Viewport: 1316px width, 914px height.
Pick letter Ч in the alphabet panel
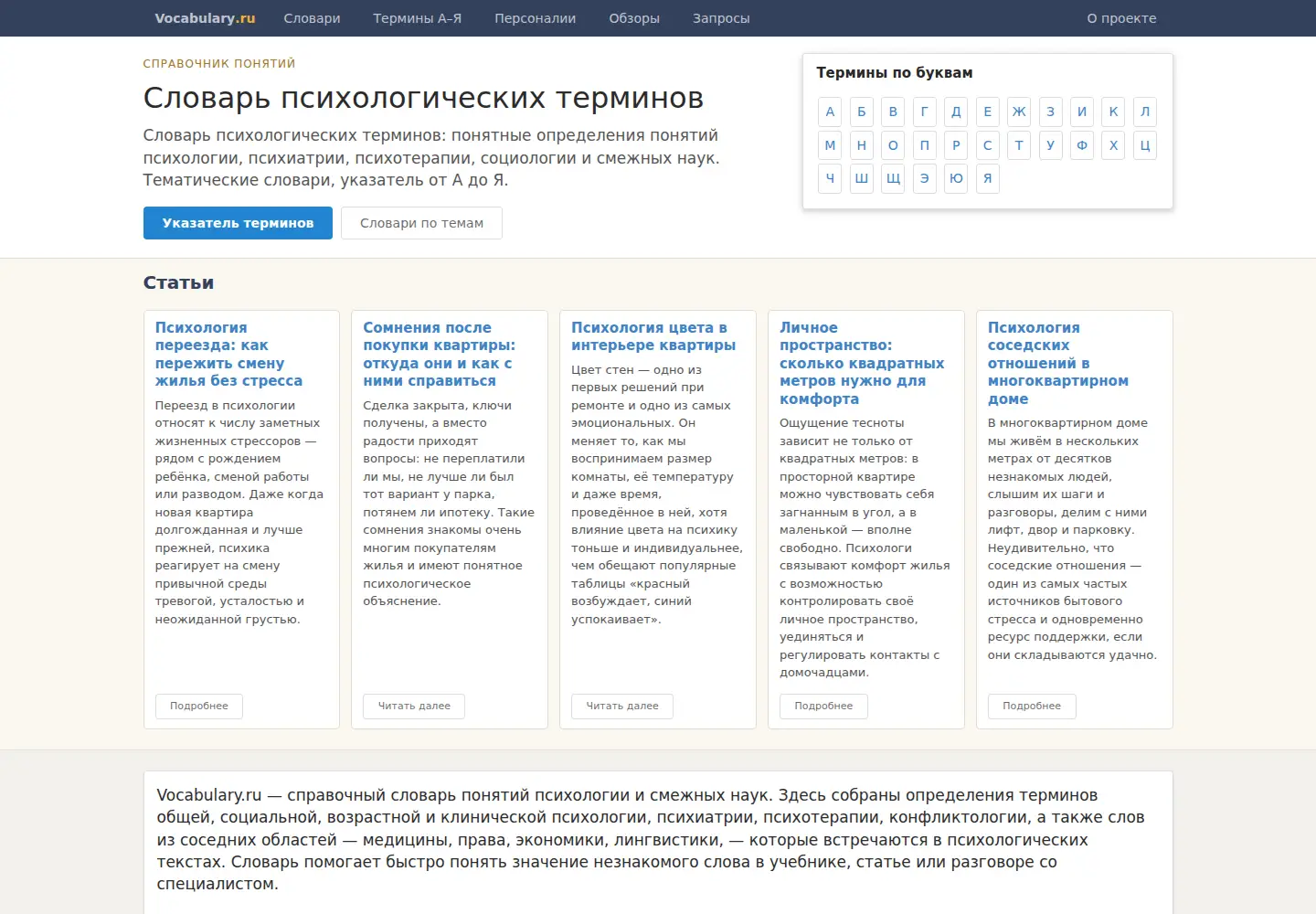(x=830, y=178)
